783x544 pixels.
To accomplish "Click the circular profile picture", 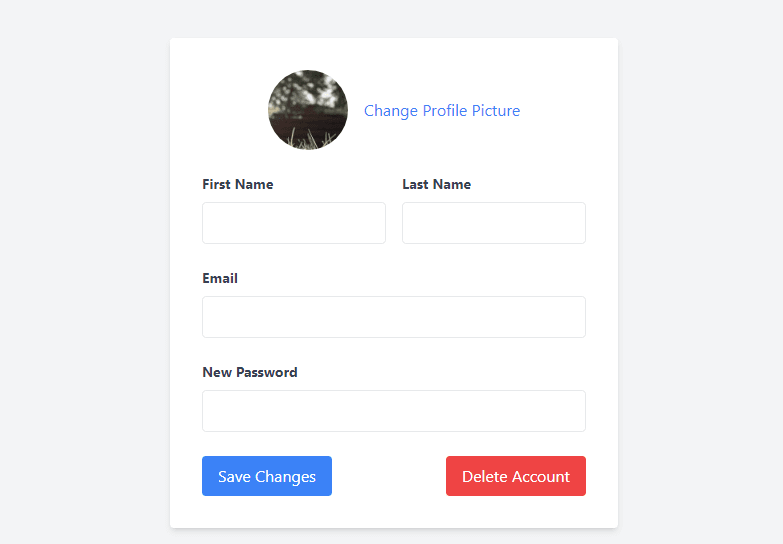I will click(x=308, y=110).
